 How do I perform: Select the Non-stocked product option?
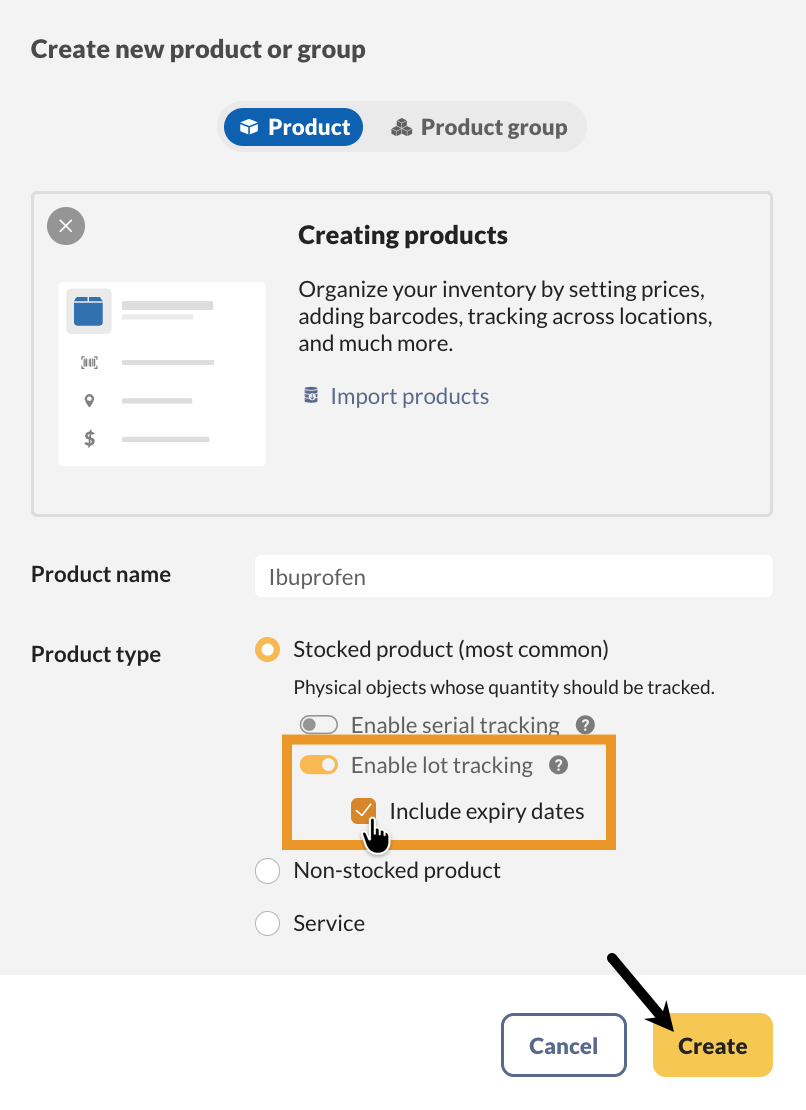pyautogui.click(x=267, y=870)
